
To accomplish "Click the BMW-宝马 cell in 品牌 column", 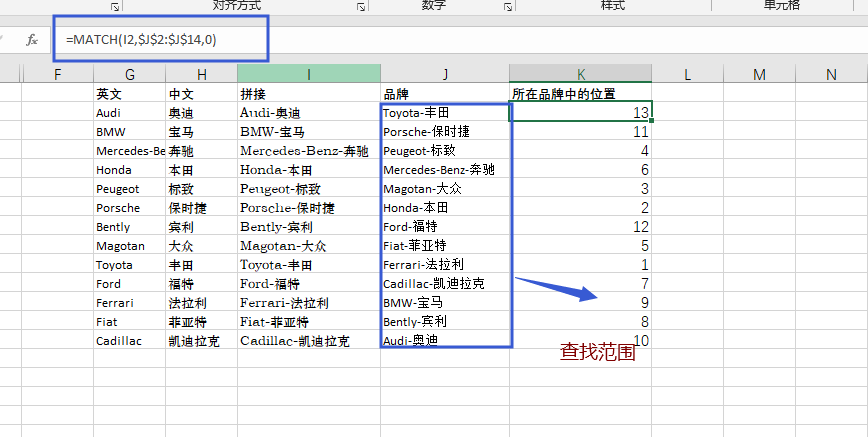I will coord(445,302).
